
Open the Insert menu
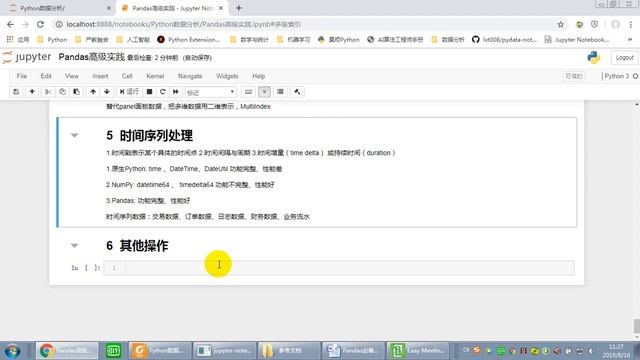point(100,76)
